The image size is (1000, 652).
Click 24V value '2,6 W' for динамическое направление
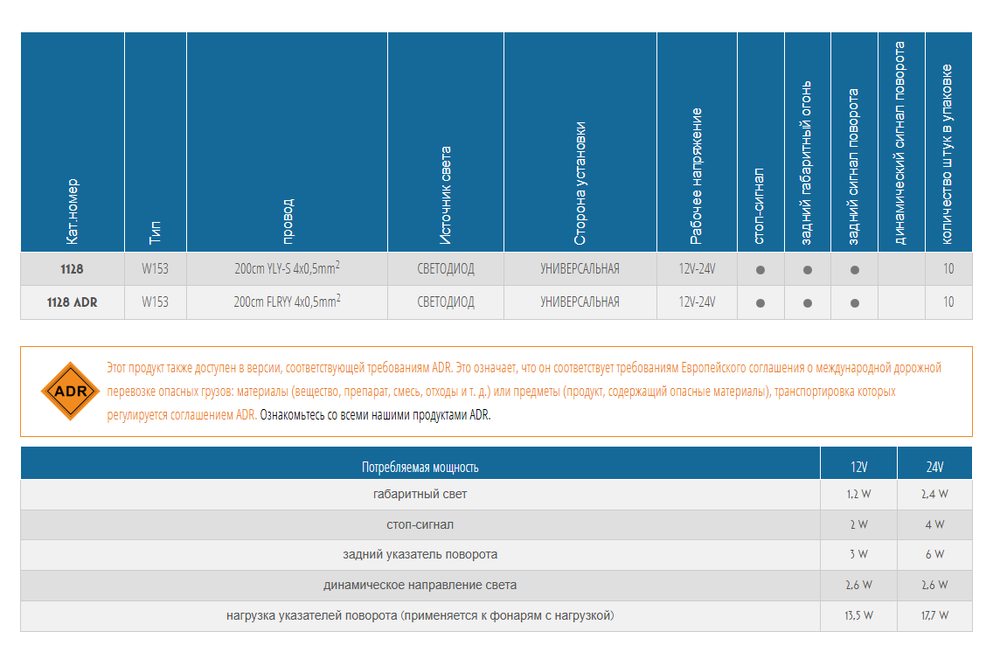click(x=934, y=585)
